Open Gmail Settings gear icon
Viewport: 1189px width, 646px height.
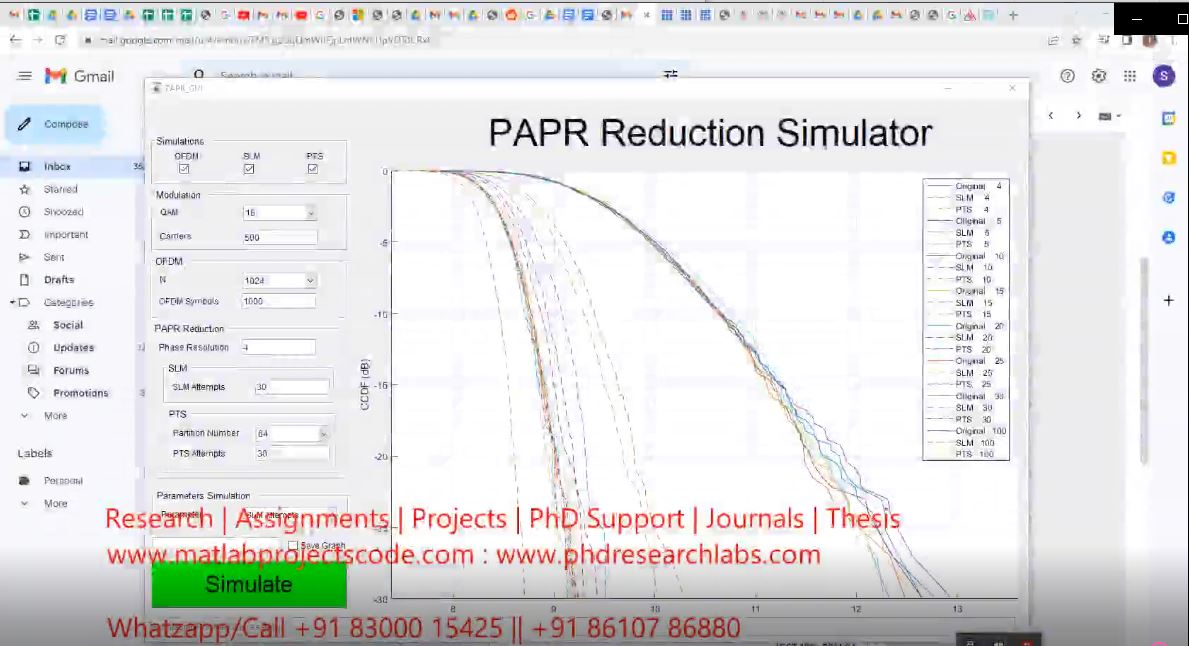pyautogui.click(x=1099, y=76)
